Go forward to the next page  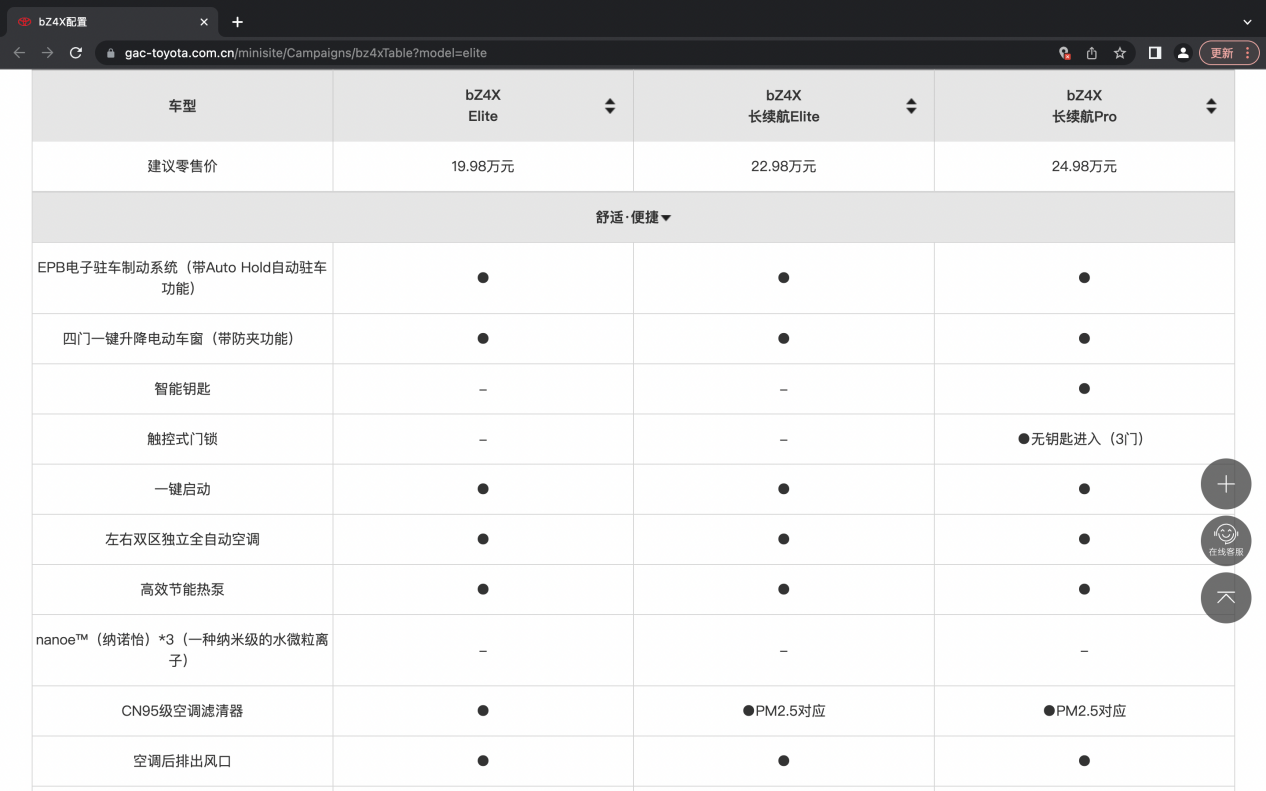pyautogui.click(x=47, y=53)
